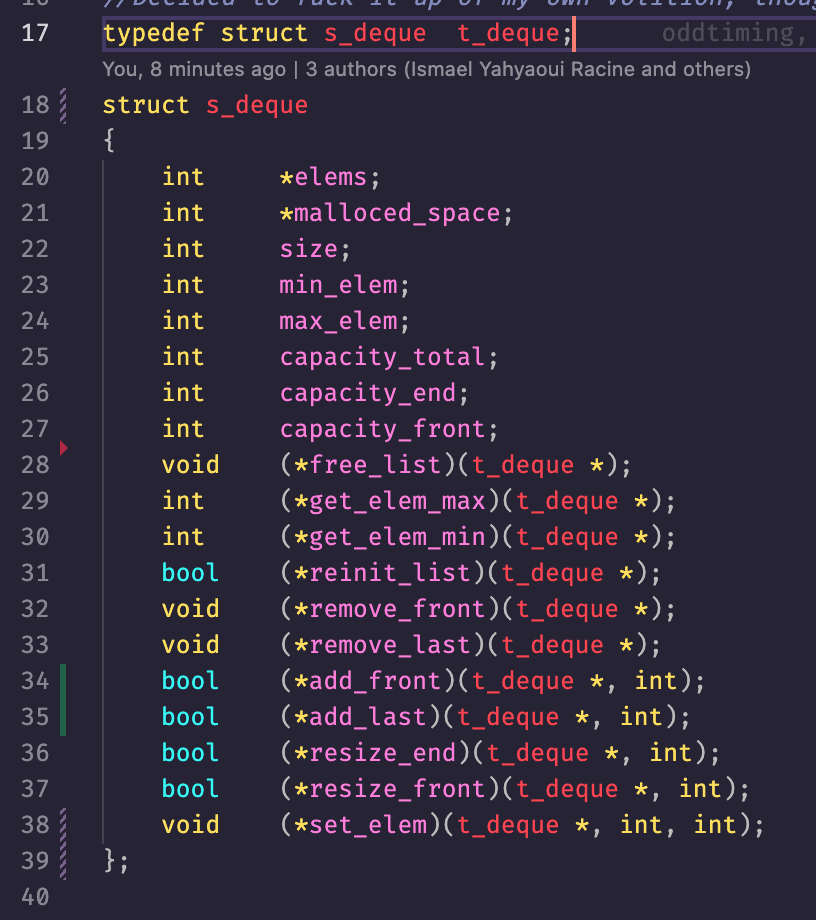The height and width of the screenshot is (920, 816).
Task: Click the 'oddtiming' inline blame text
Action: (727, 33)
